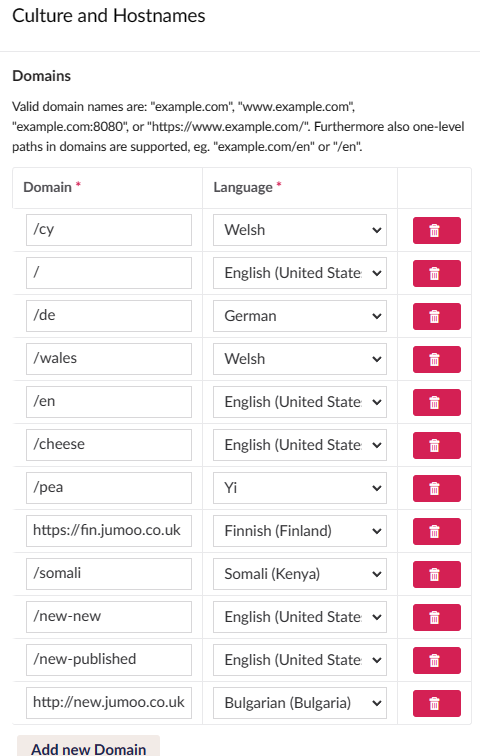Open the Somali (Kenya) language dropdown
Image resolution: width=480 pixels, height=756 pixels.
tap(300, 574)
